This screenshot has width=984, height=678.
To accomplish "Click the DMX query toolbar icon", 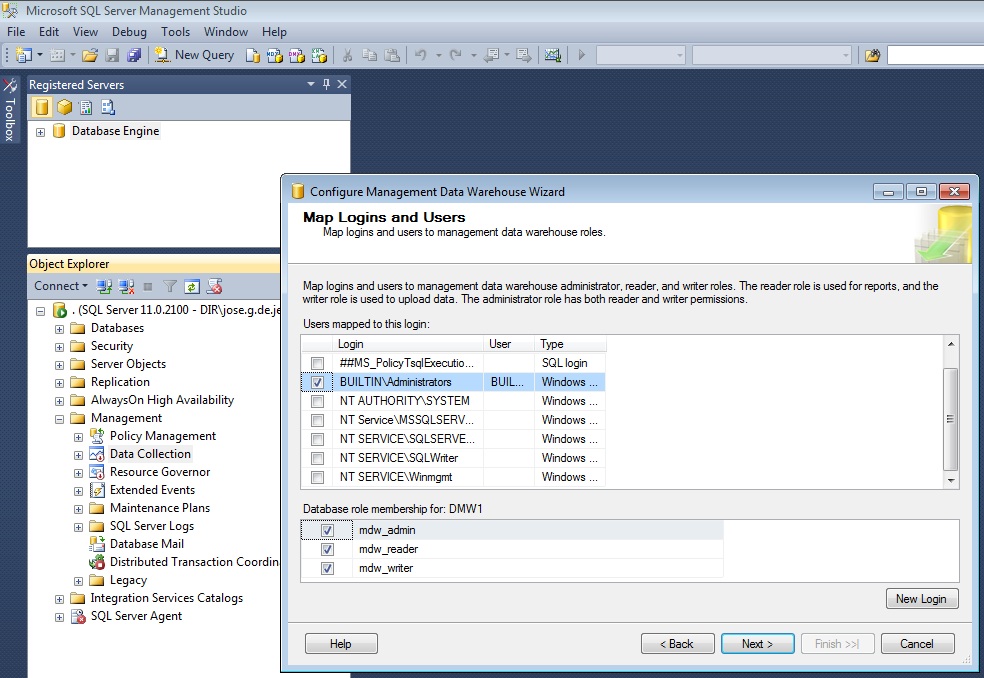I will pyautogui.click(x=296, y=55).
